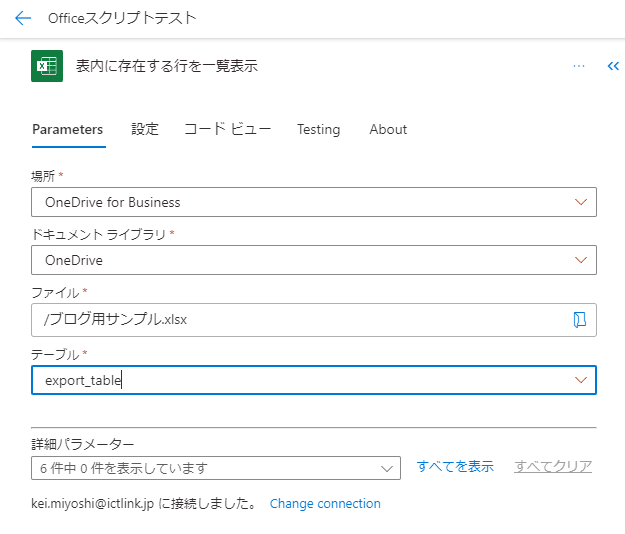This screenshot has height=534, width=625.
Task: Click the back arrow icon
Action: tap(23, 18)
